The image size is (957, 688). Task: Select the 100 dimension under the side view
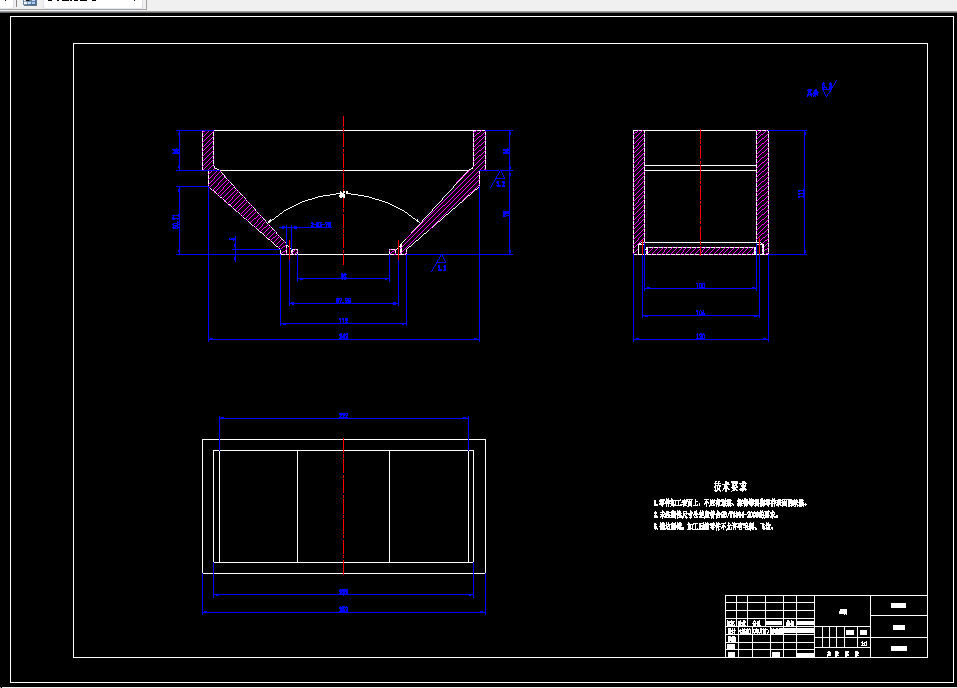coord(701,286)
